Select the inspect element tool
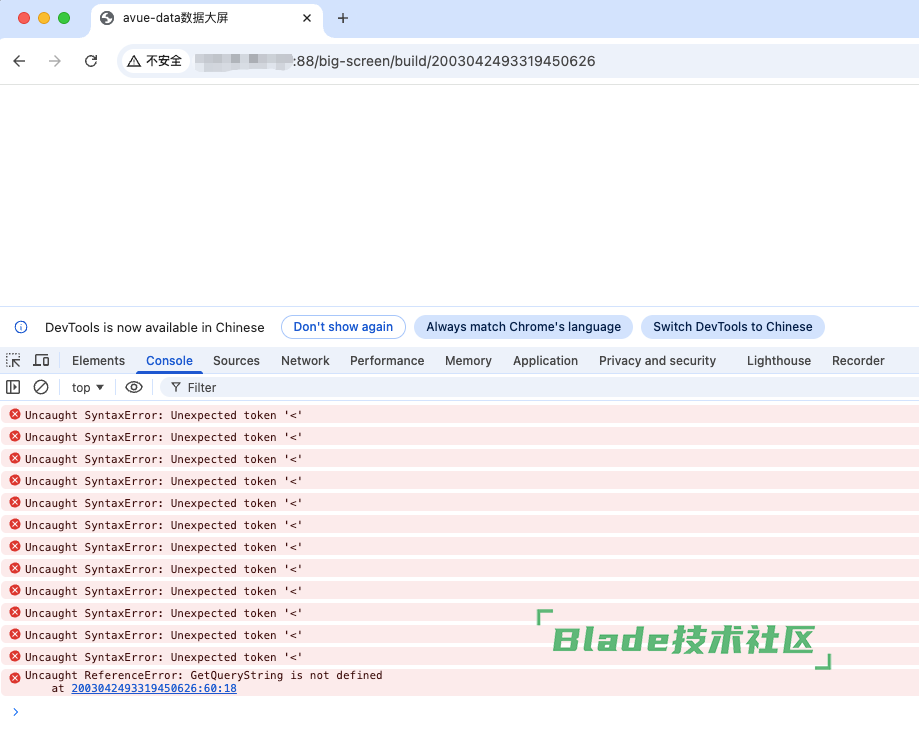Viewport: 919px width, 731px height. tap(13, 360)
